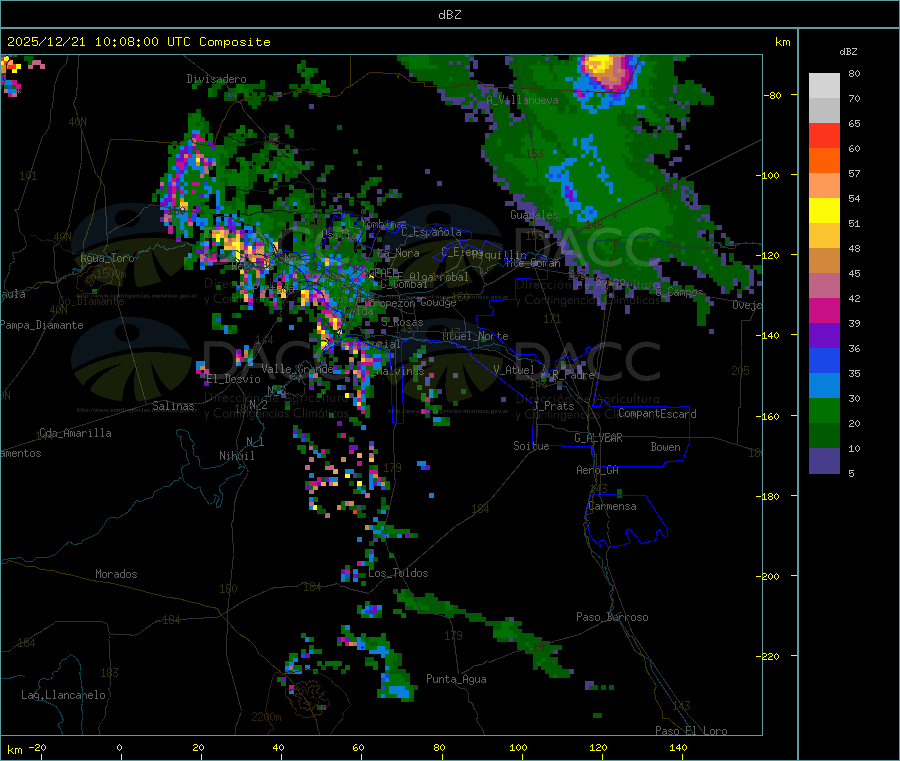Click the '0' tick on the bottom axis
Screen dimensions: 900x761
point(119,748)
